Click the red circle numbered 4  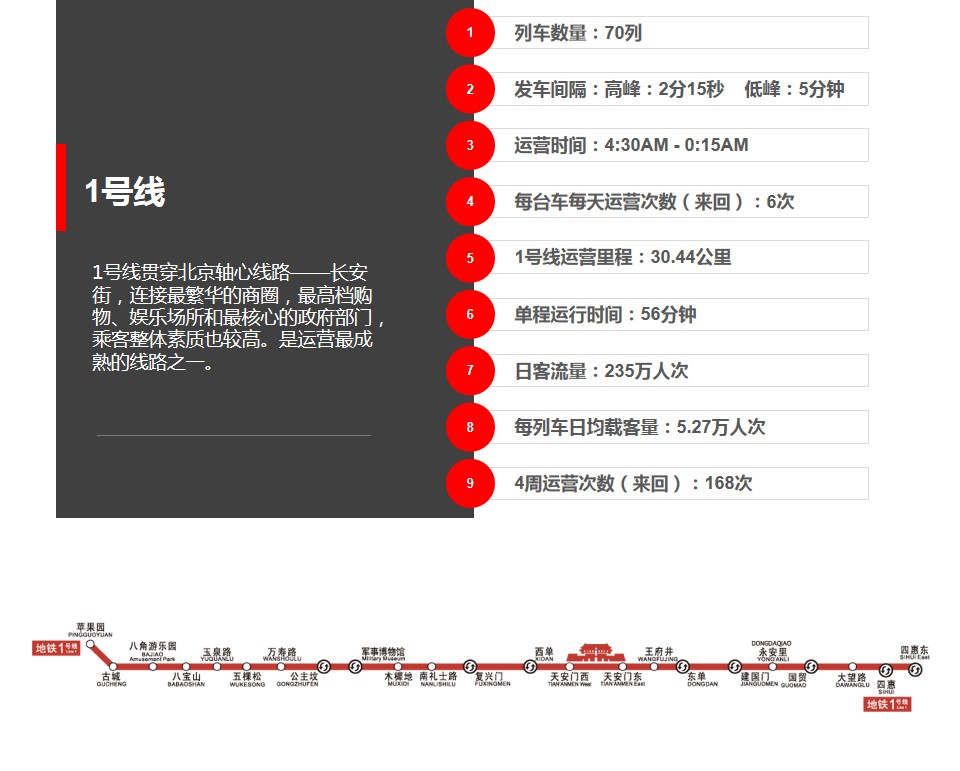pos(470,201)
